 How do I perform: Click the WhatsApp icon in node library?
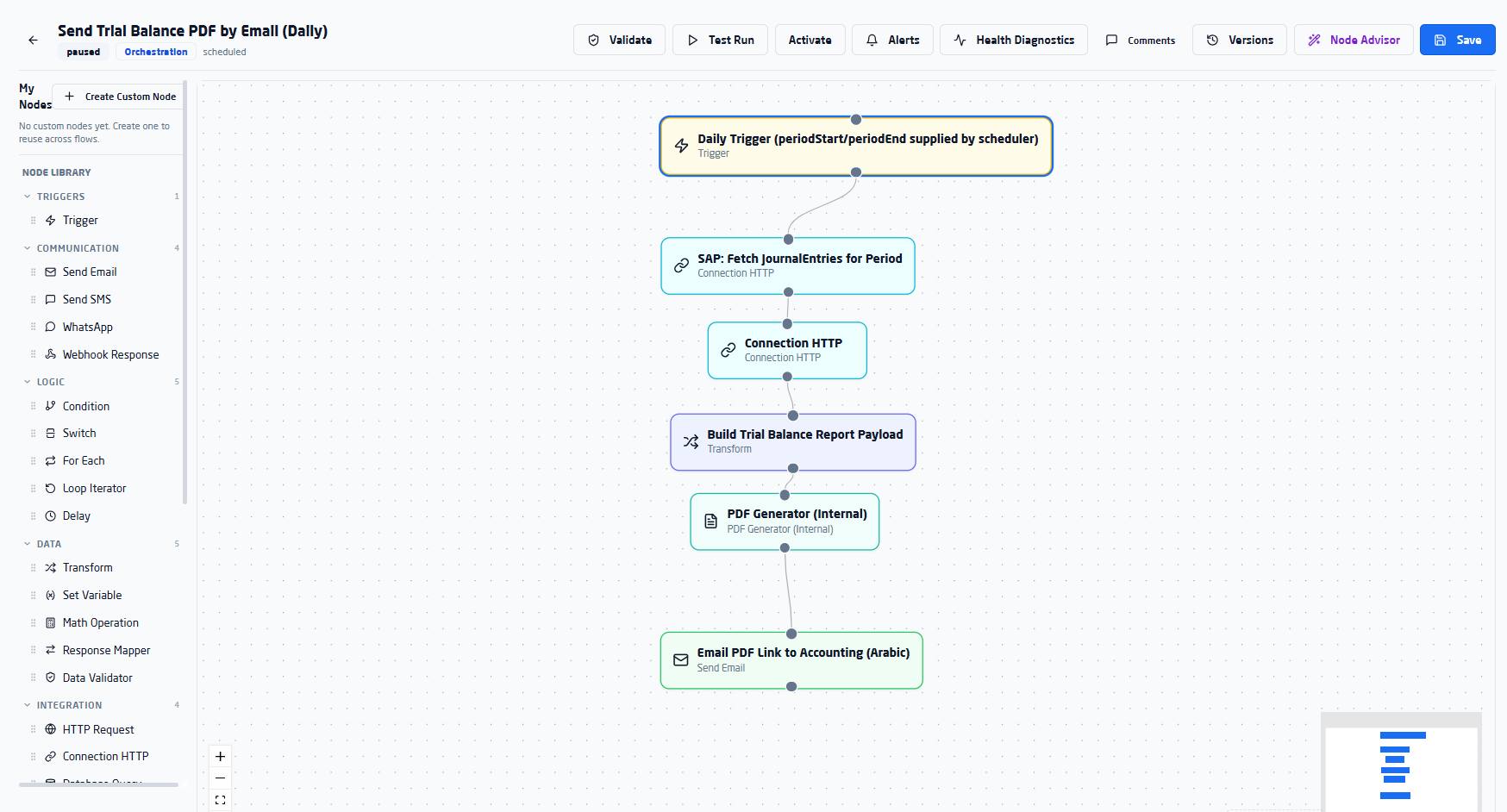50,328
